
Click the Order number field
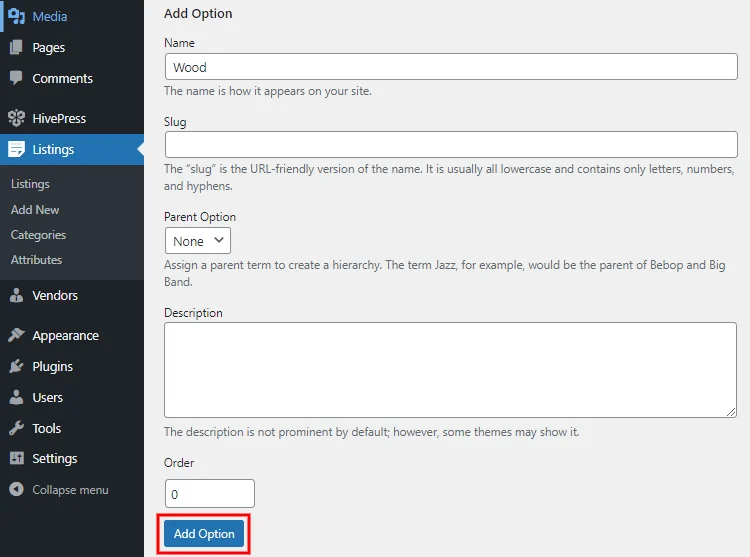[210, 493]
